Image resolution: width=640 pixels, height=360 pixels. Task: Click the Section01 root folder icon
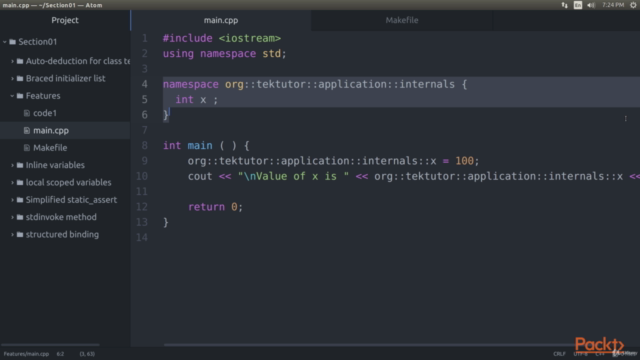pyautogui.click(x=13, y=42)
